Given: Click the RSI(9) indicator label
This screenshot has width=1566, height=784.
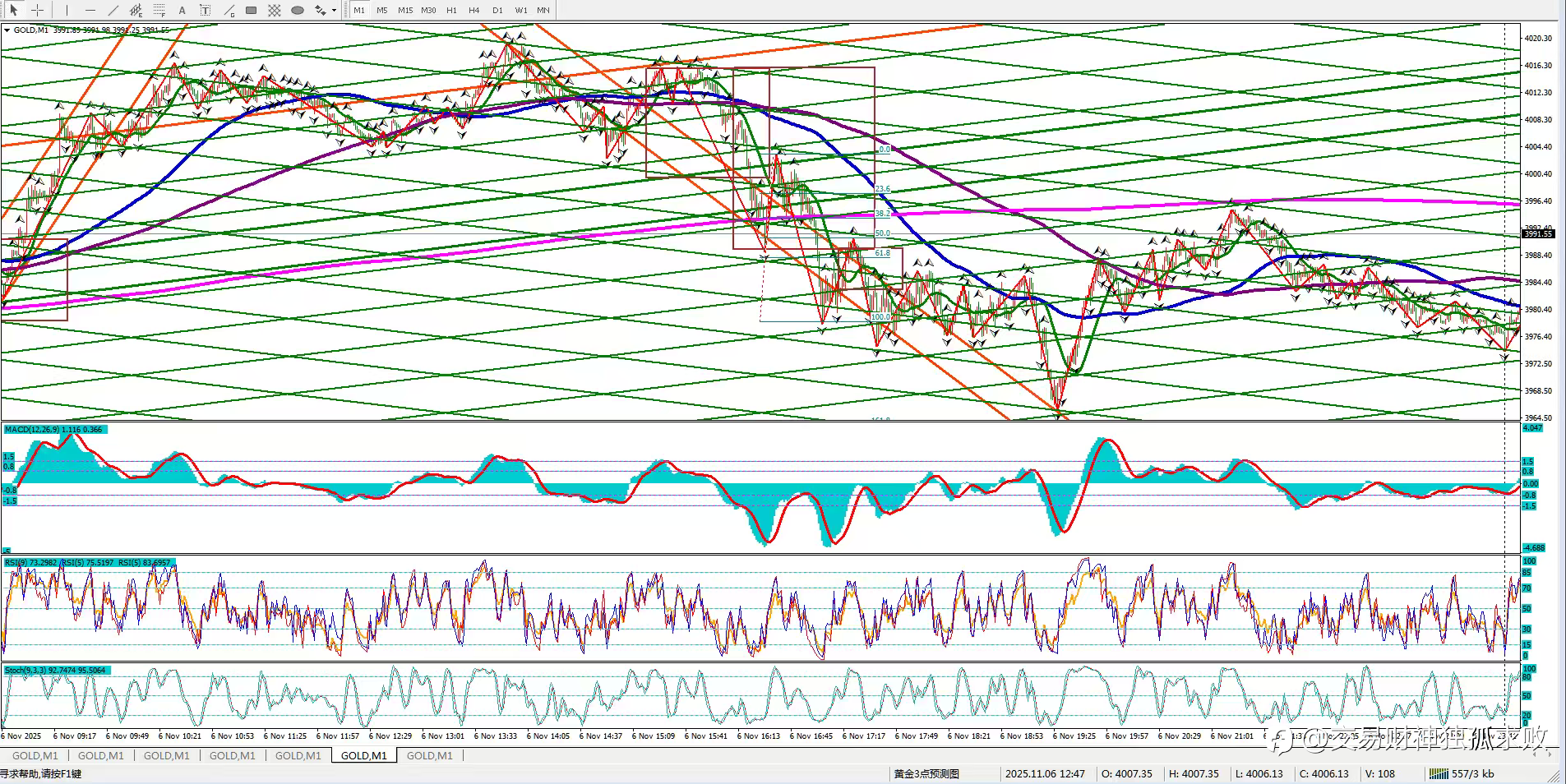Looking at the screenshot, I should (89, 563).
